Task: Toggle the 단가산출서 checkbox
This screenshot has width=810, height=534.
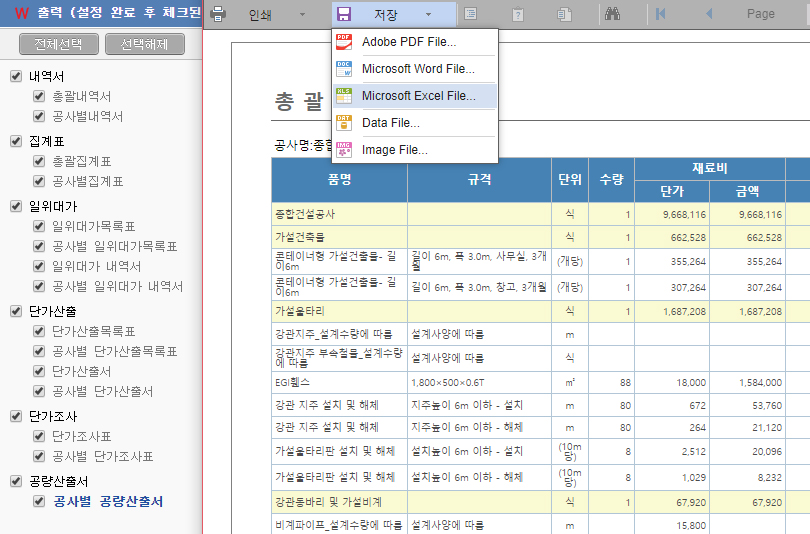Action: coord(39,371)
